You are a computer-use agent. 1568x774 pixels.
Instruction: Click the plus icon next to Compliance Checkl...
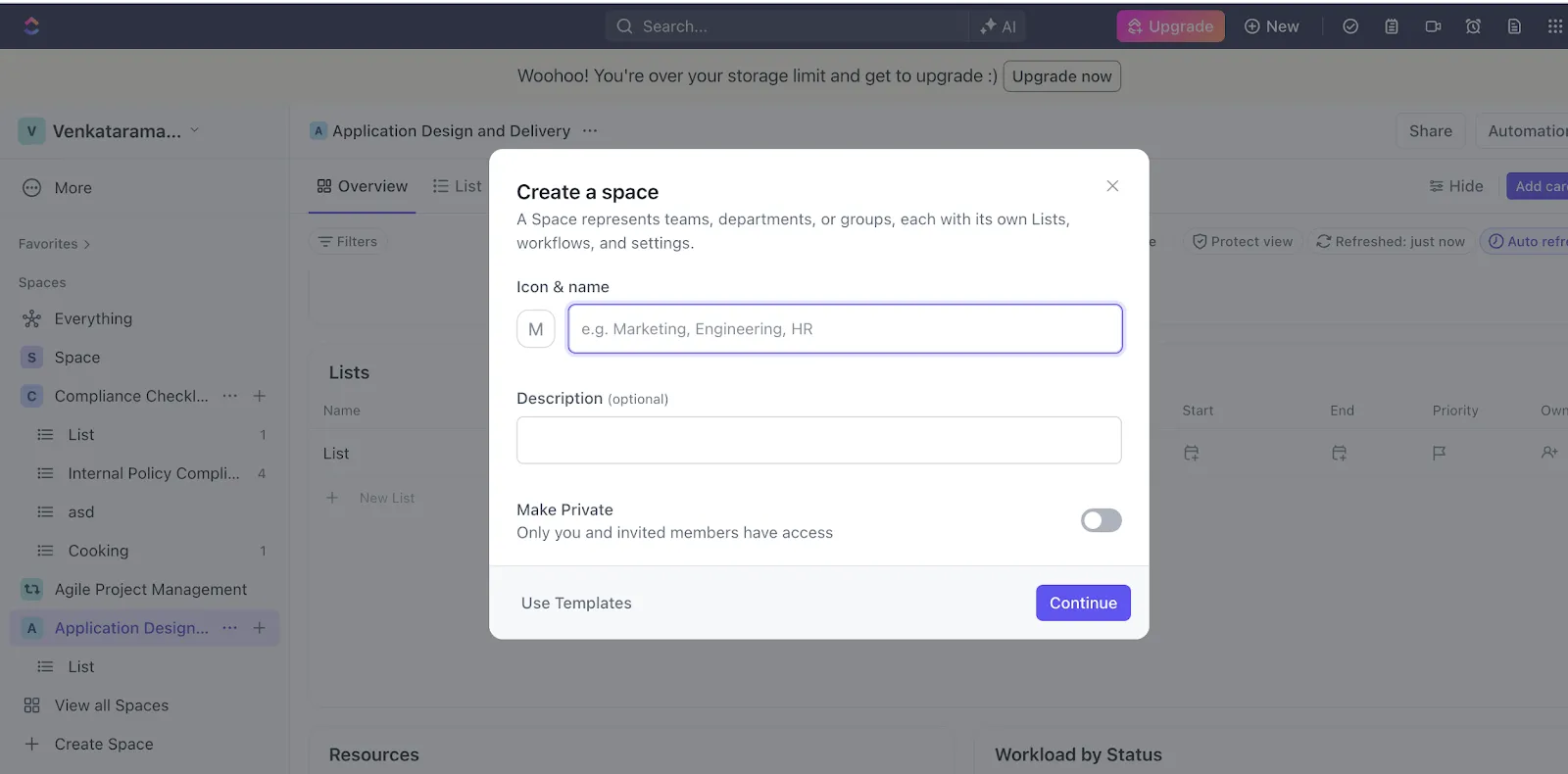(x=260, y=396)
